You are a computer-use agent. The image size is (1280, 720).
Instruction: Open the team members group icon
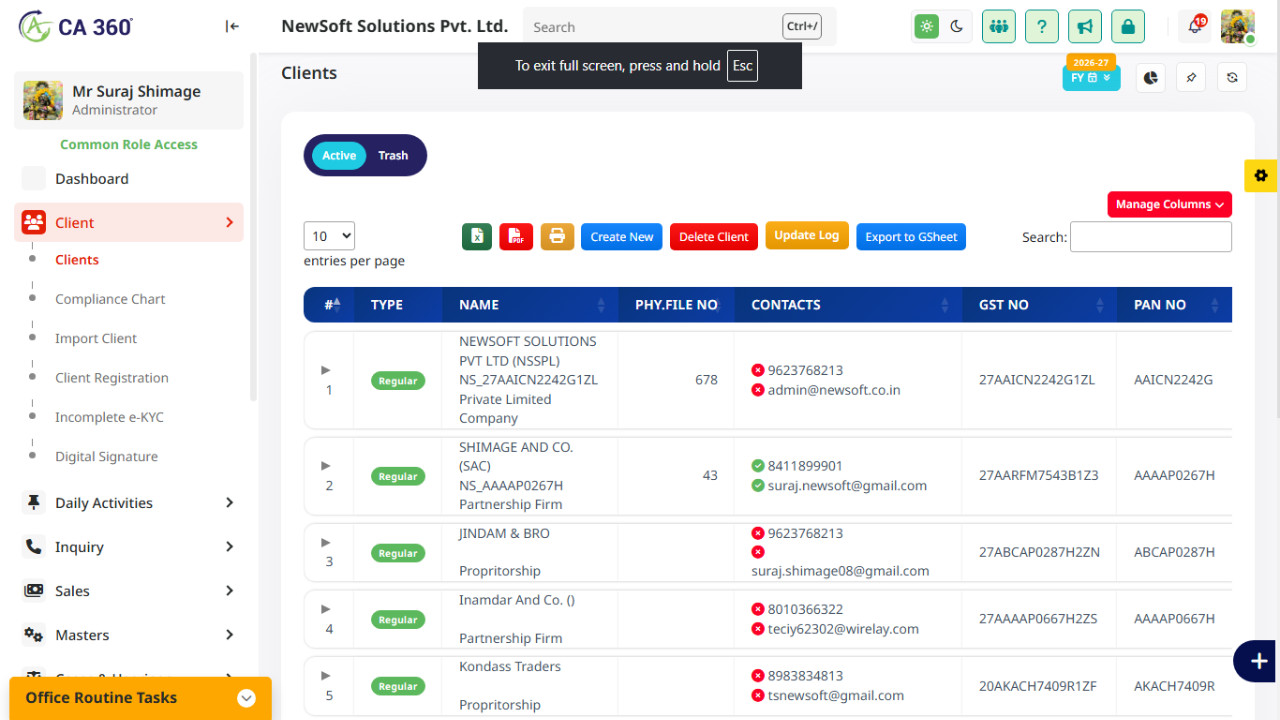(x=999, y=27)
